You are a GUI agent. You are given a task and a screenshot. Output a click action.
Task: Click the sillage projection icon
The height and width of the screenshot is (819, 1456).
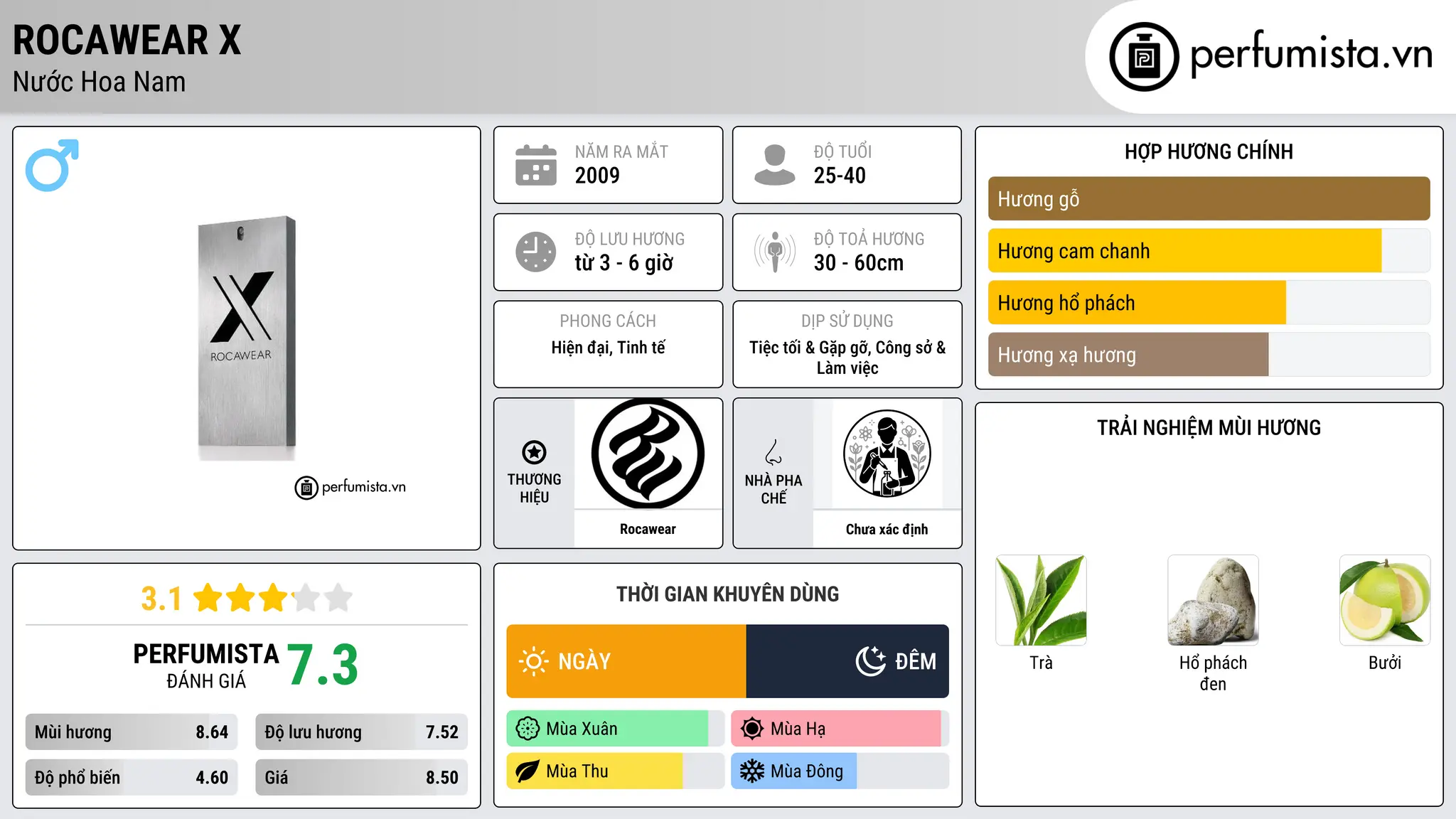774,252
